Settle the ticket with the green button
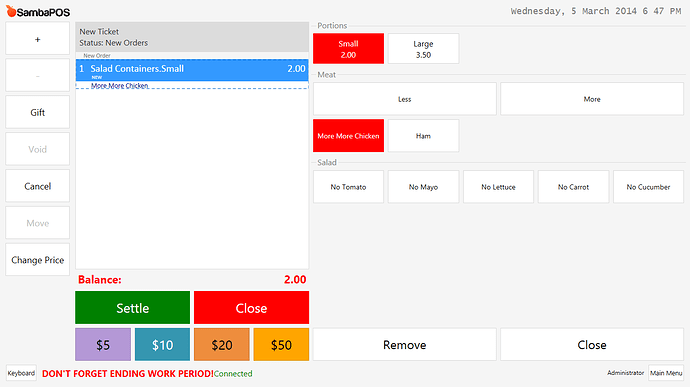690x387 pixels. click(x=132, y=307)
